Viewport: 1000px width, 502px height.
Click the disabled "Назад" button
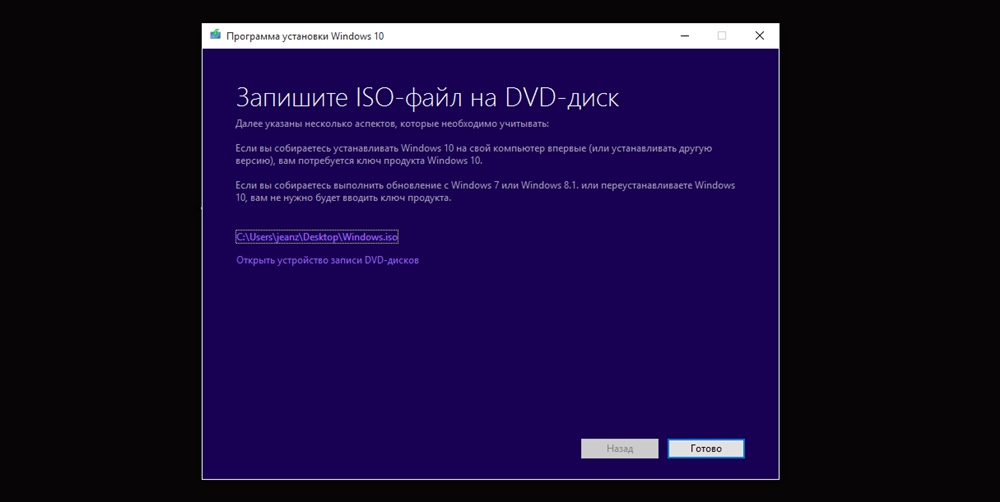(619, 448)
